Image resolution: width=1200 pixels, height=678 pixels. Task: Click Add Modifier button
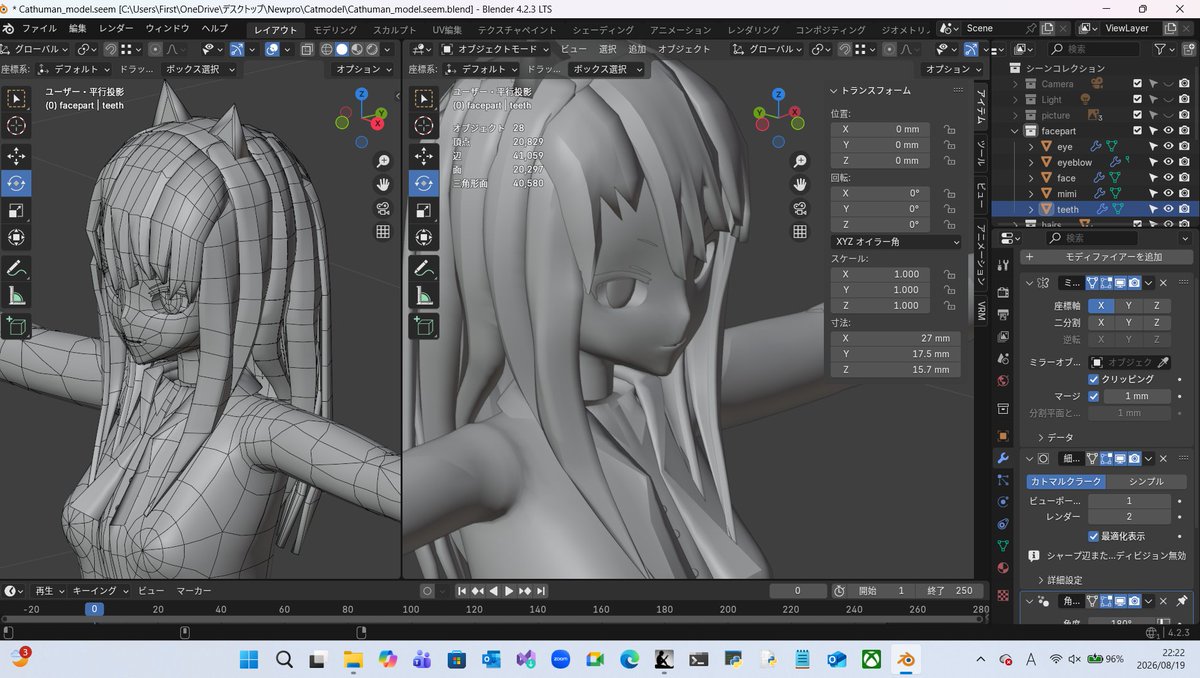pos(1107,257)
